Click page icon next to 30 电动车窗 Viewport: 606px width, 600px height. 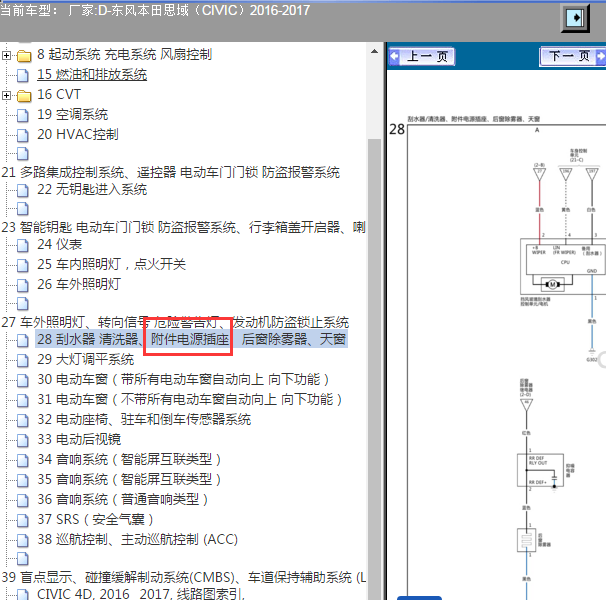pos(23,381)
